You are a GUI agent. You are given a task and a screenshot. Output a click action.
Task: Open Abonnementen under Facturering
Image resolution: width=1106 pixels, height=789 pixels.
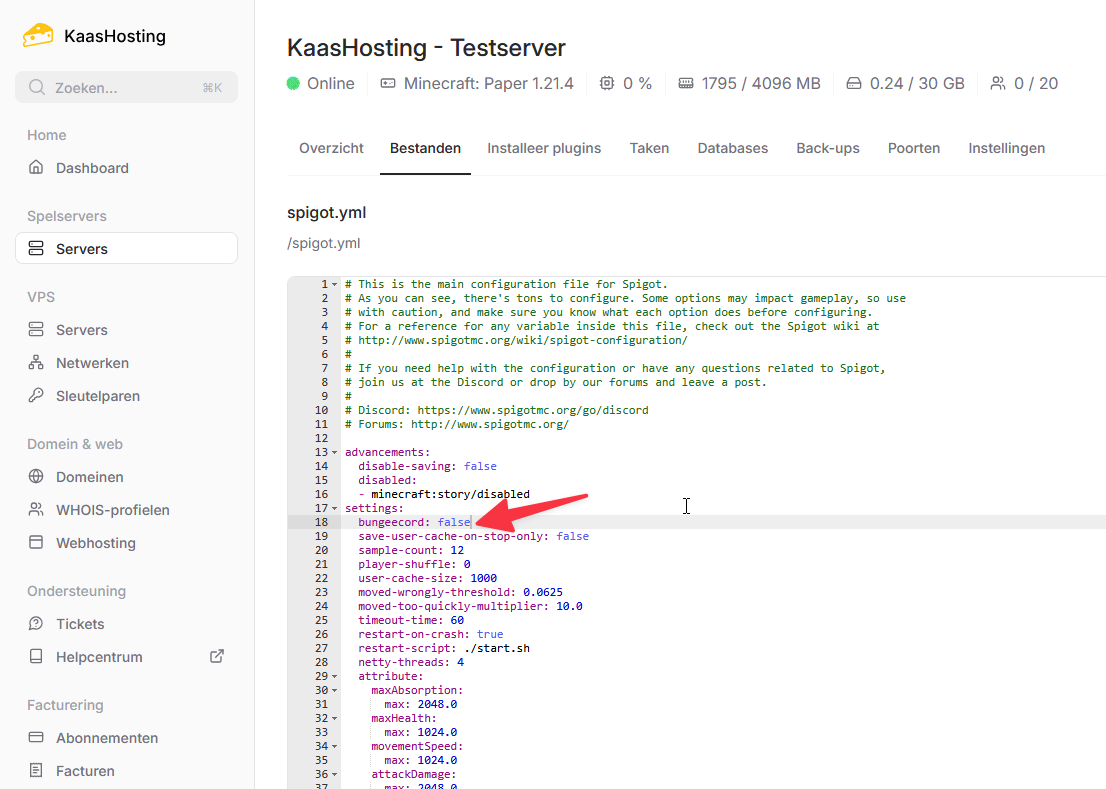[x=106, y=738]
